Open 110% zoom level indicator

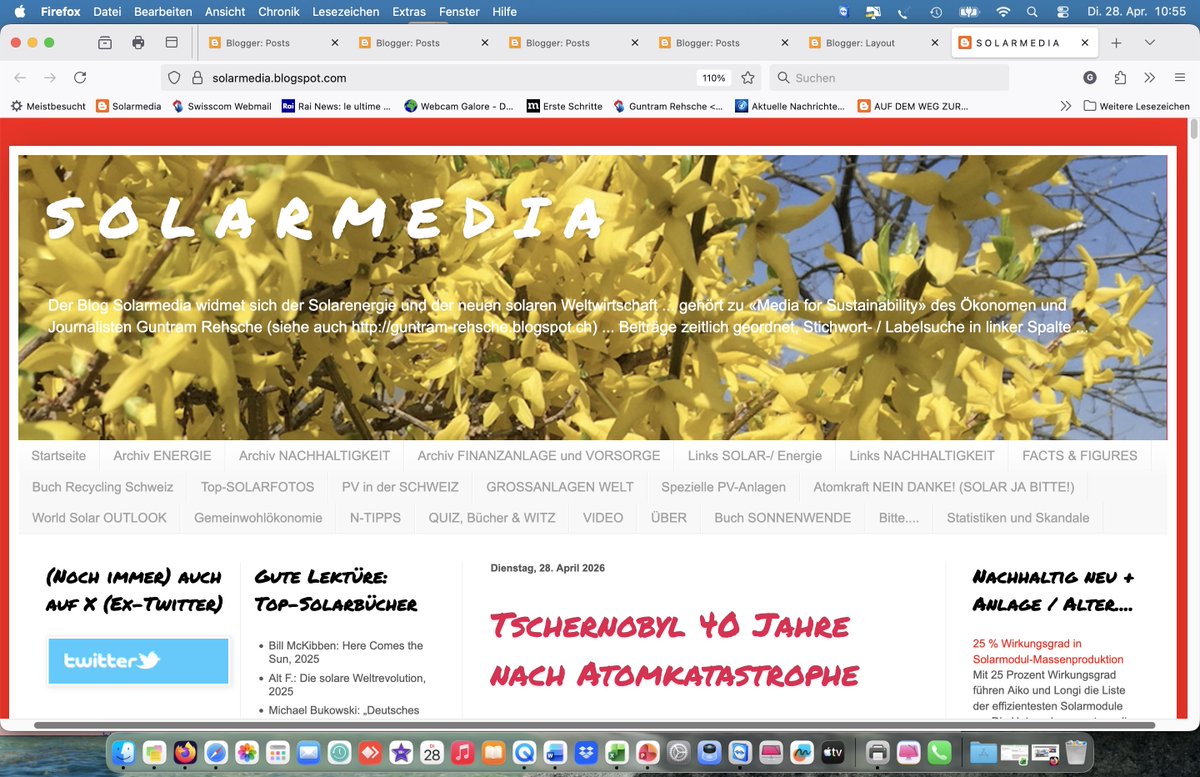coord(713,78)
